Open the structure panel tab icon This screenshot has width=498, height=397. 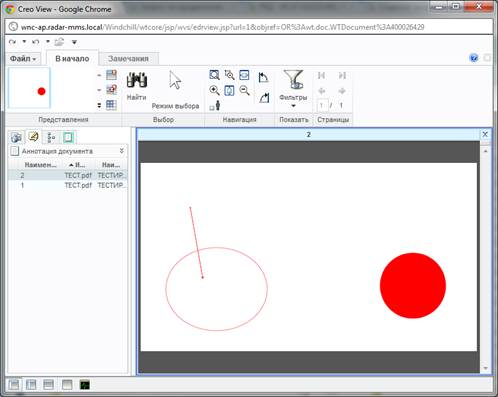pos(16,137)
